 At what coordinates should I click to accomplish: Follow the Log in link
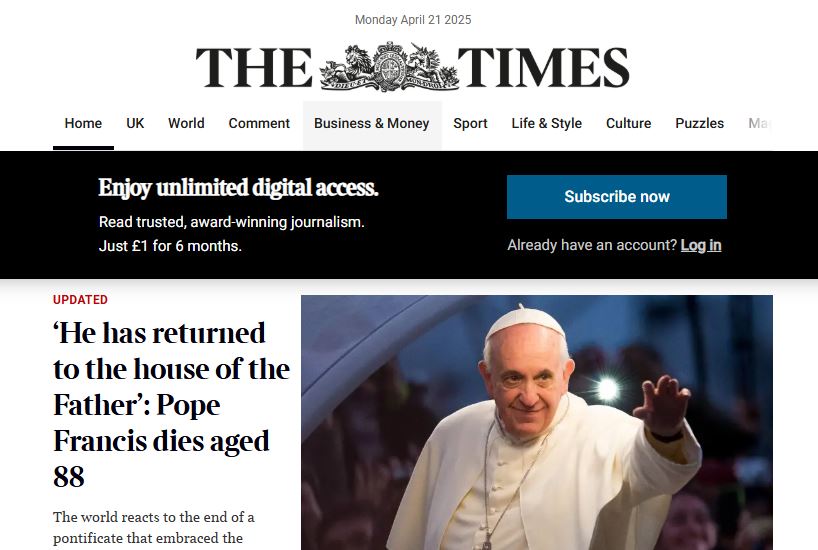point(701,245)
